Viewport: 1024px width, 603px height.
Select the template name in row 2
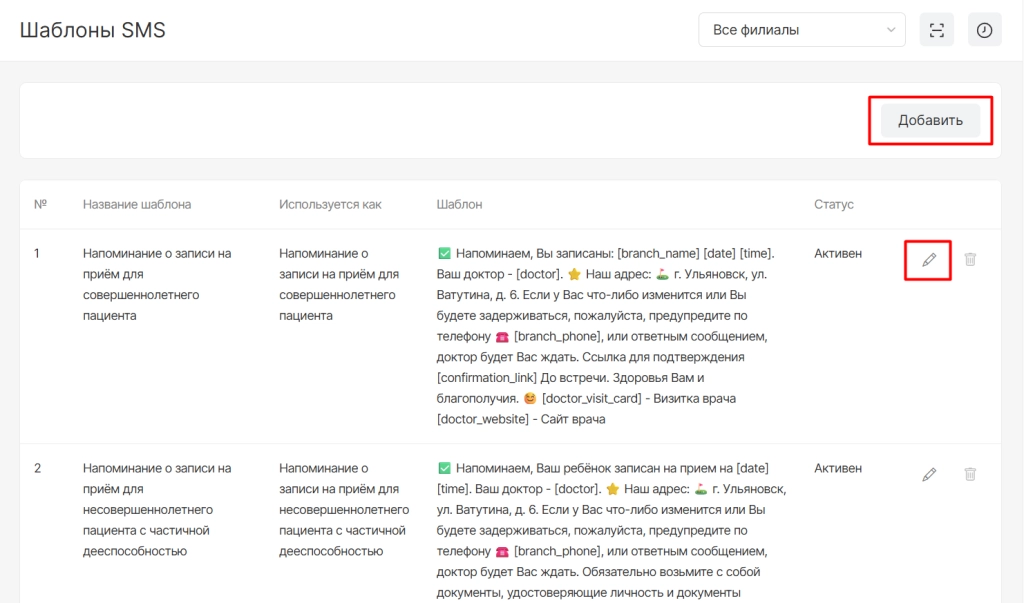click(156, 509)
